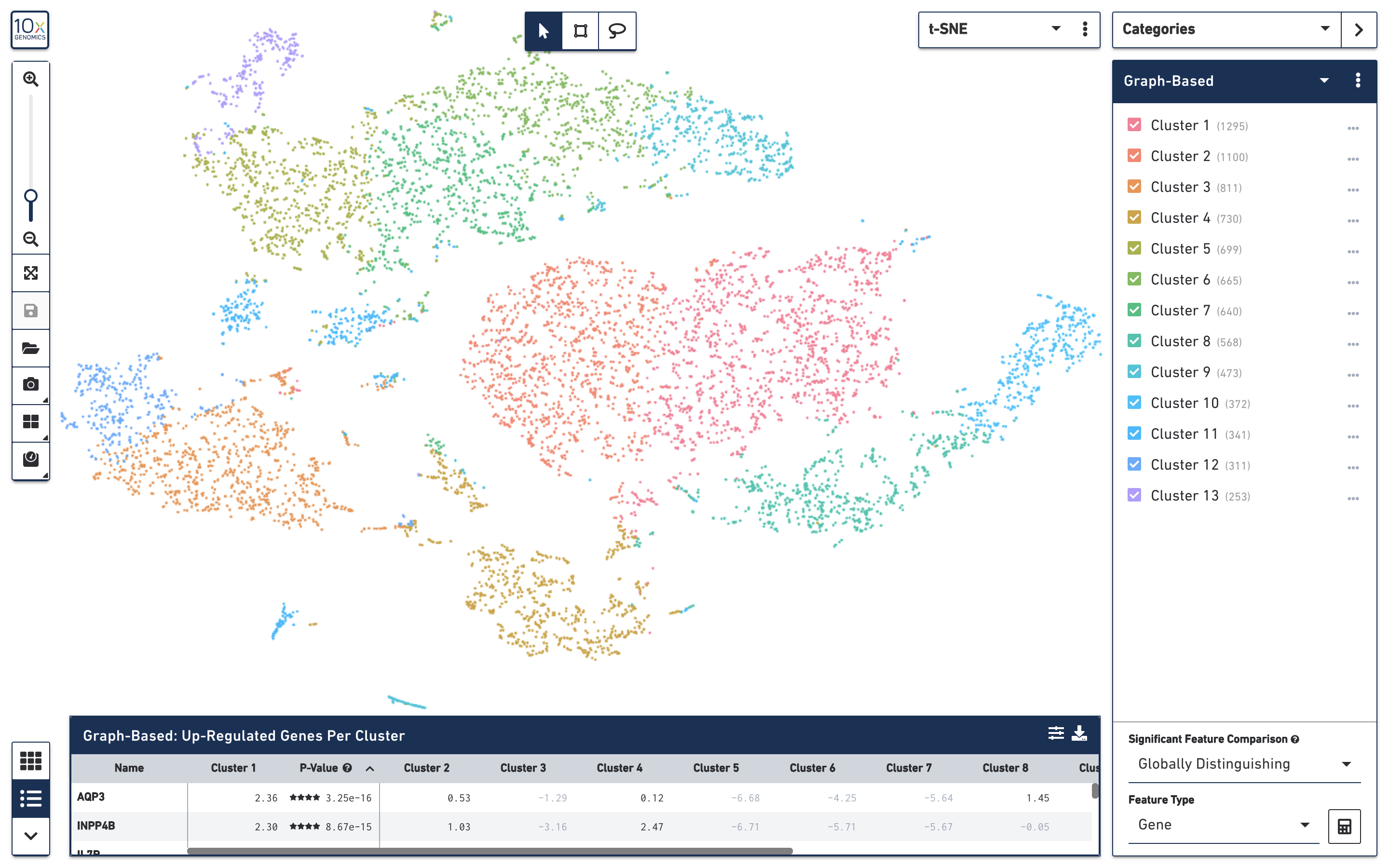
Task: Toggle P-Value sort order arrow
Action: [x=370, y=769]
